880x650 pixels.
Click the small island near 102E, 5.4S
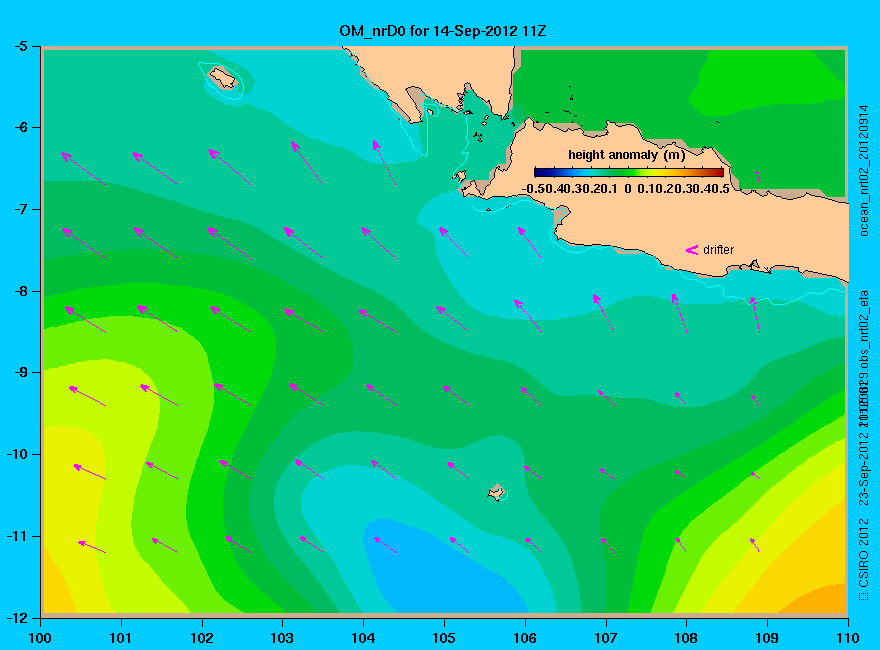coord(223,77)
